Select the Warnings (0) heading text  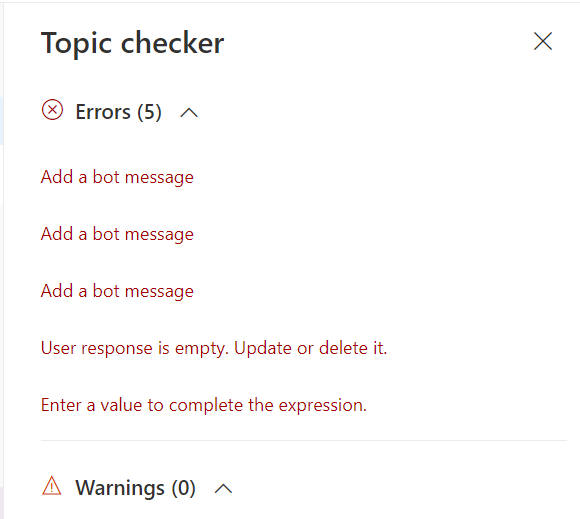135,488
